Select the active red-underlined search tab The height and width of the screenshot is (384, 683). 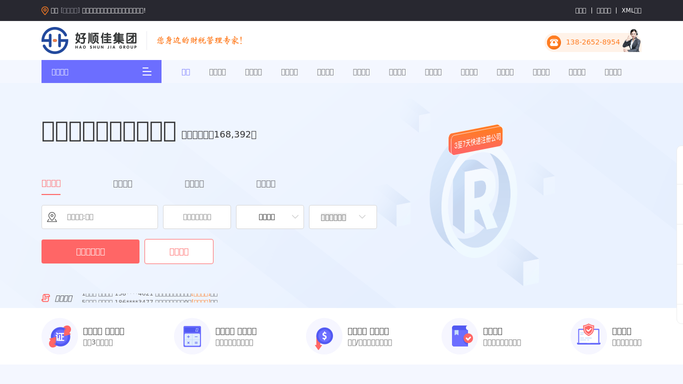point(51,184)
